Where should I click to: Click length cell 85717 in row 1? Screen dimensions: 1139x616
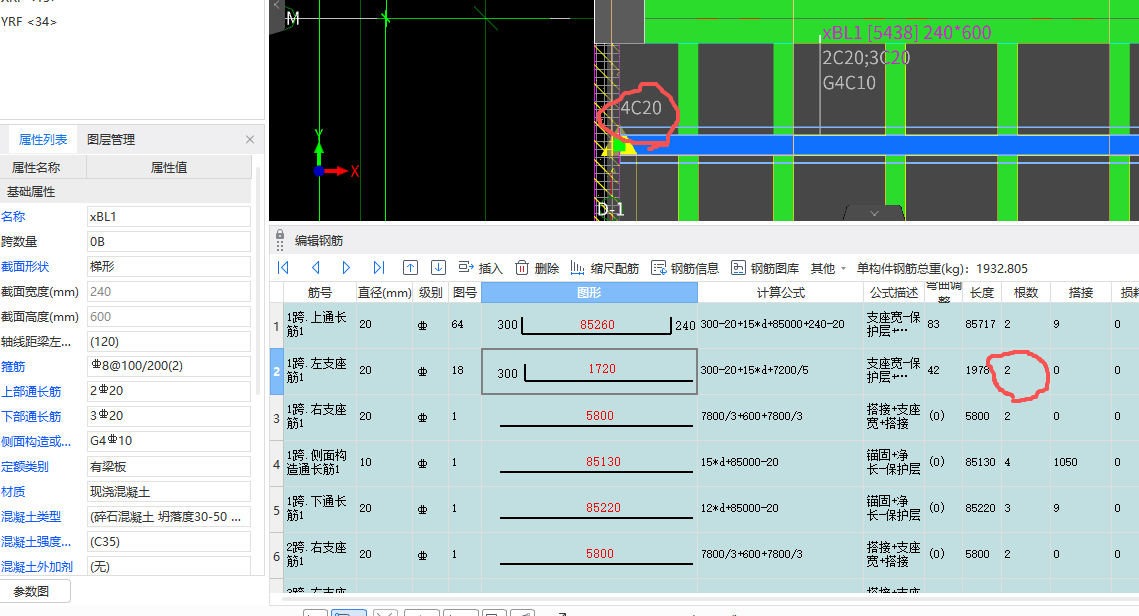[x=981, y=325]
